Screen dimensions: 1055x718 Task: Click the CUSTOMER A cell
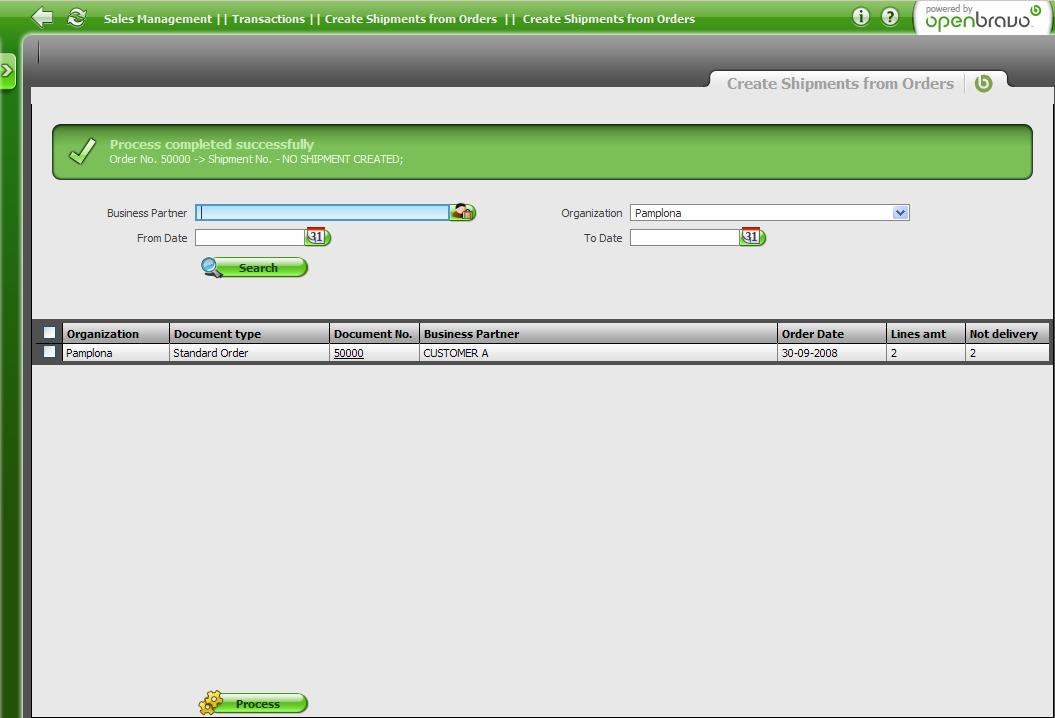pyautogui.click(x=598, y=353)
